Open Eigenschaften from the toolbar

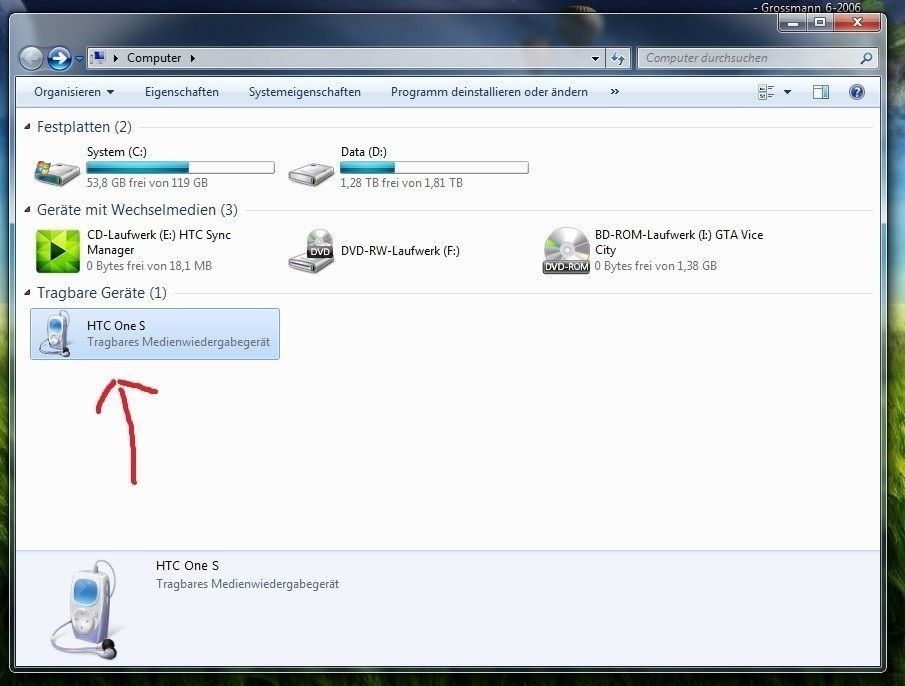pyautogui.click(x=182, y=92)
